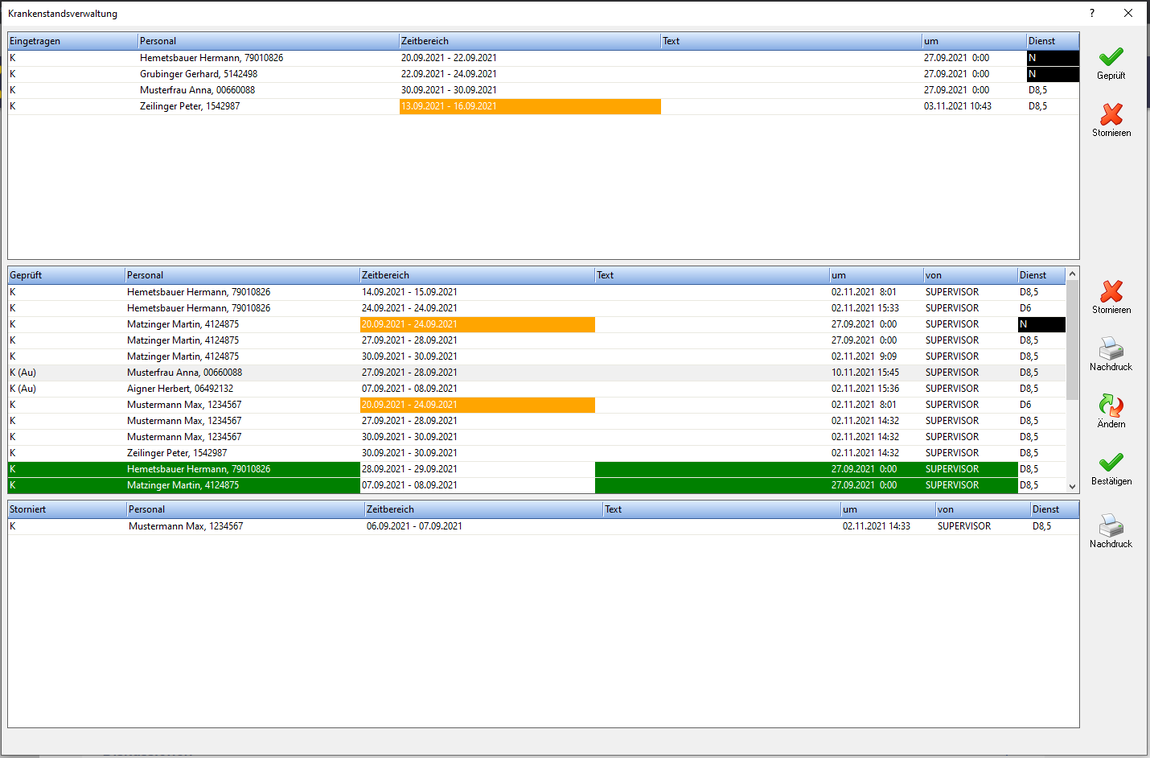Screen dimensions: 1150x758
Task: Select the Zeilinger Peter row with orange date range
Action: 189,106
